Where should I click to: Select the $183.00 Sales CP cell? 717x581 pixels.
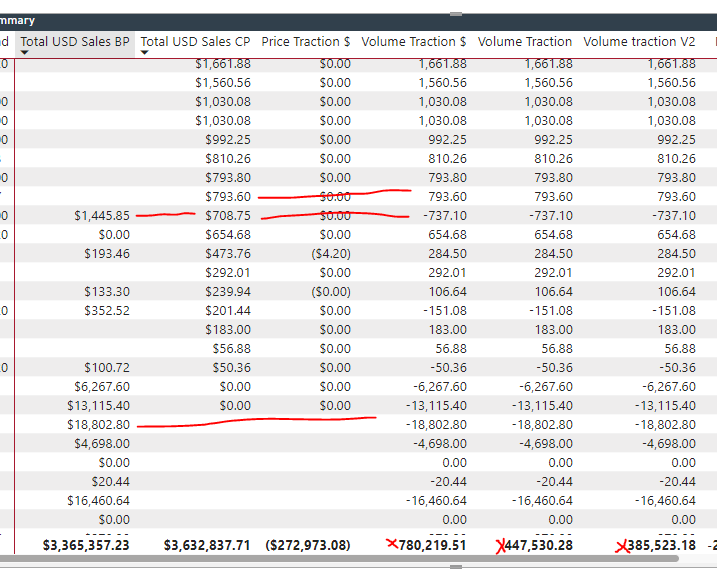(x=228, y=330)
